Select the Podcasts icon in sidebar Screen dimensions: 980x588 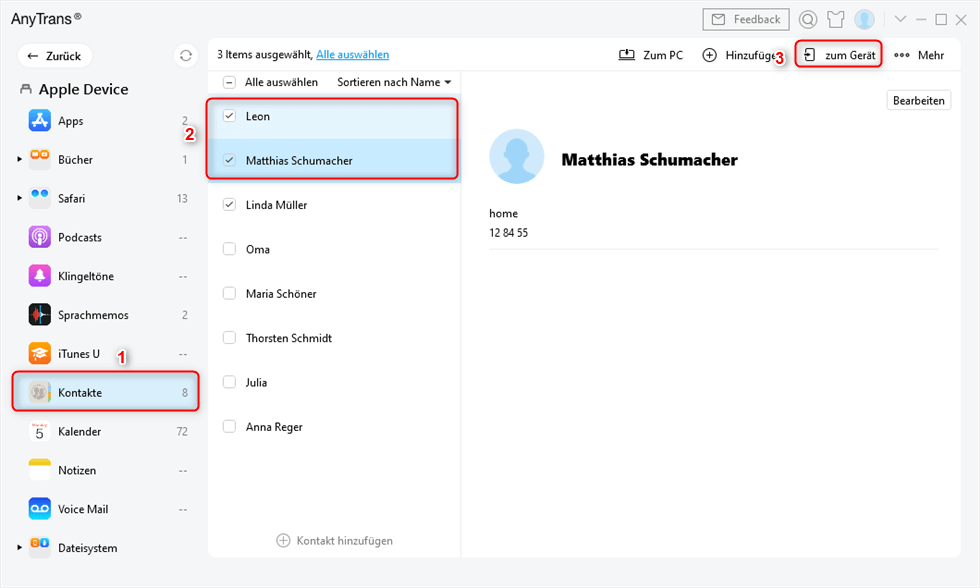point(40,238)
